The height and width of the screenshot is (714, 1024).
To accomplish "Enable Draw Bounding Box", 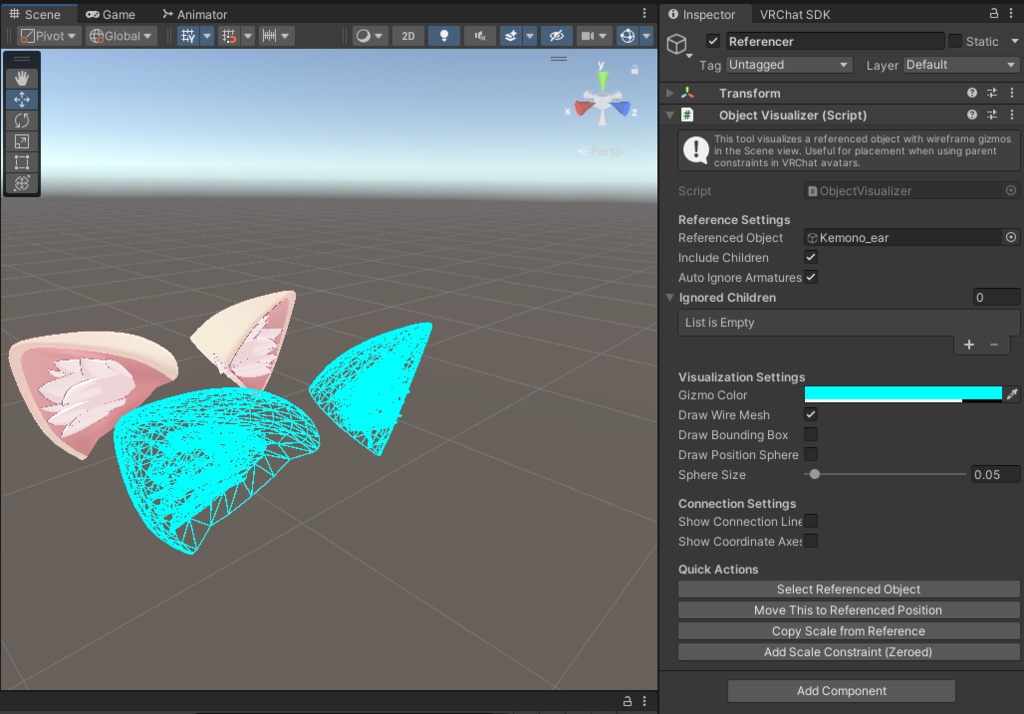I will [x=811, y=434].
